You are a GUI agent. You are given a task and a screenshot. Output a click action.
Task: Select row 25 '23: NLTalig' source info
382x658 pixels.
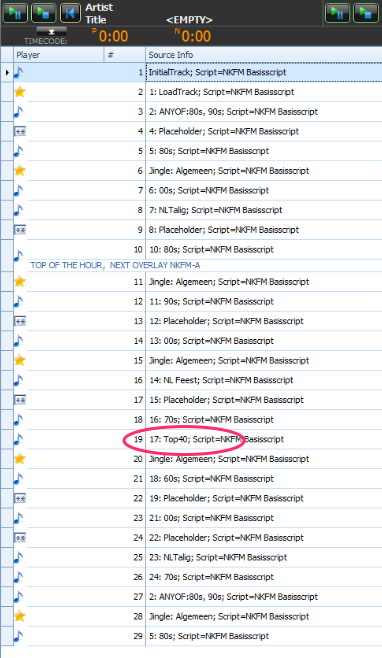218,557
